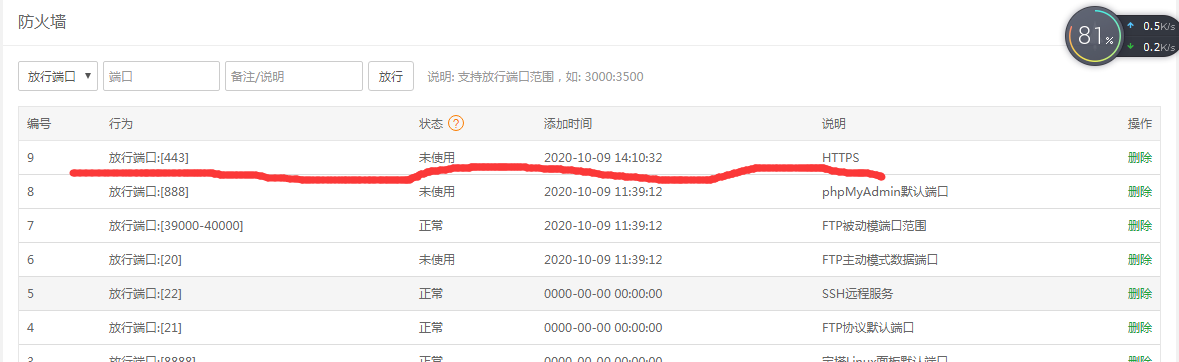This screenshot has width=1179, height=362.
Task: Click the upload speed arrow indicator
Action: pyautogui.click(x=1130, y=26)
